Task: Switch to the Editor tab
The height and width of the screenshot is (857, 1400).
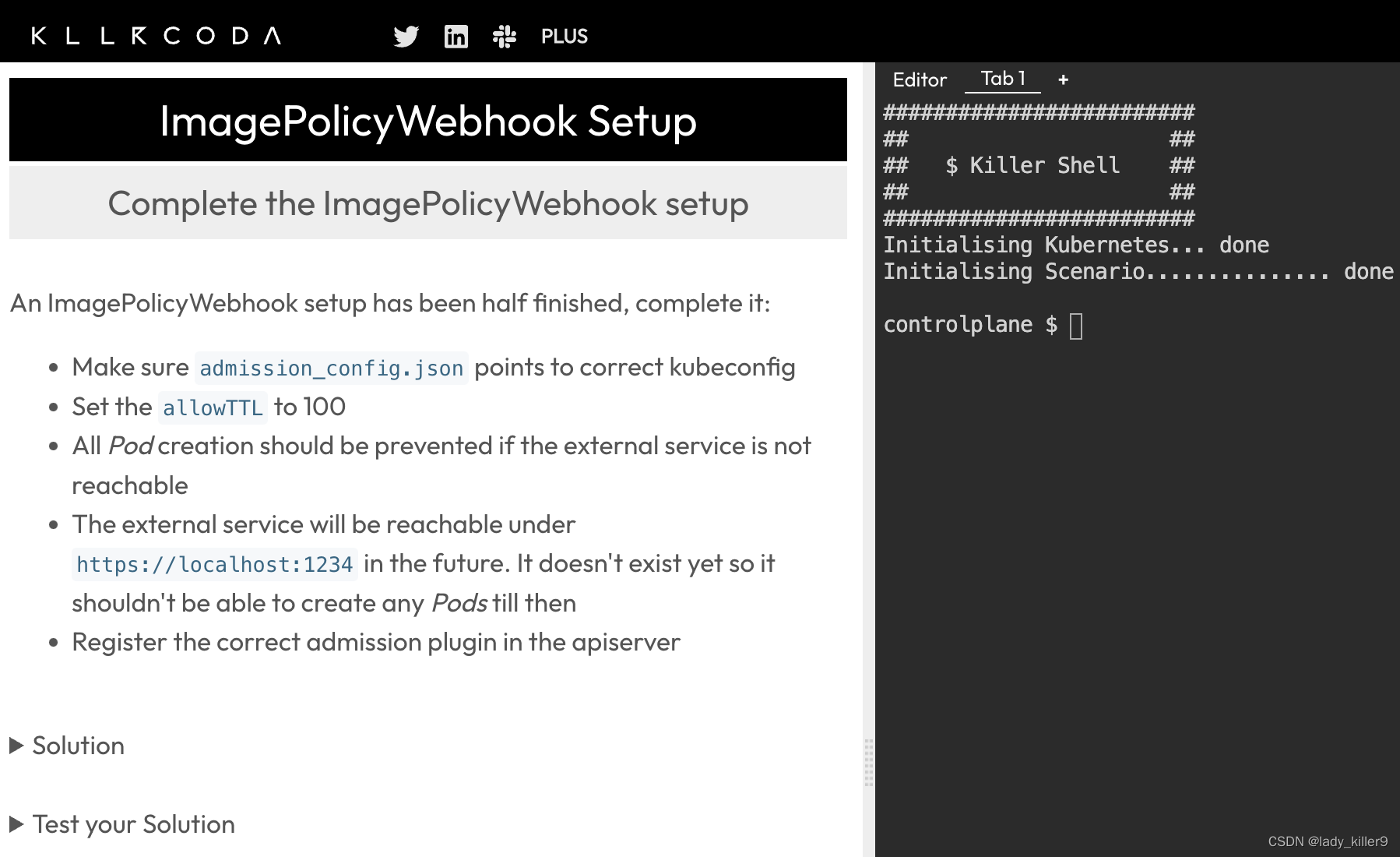Action: 920,79
